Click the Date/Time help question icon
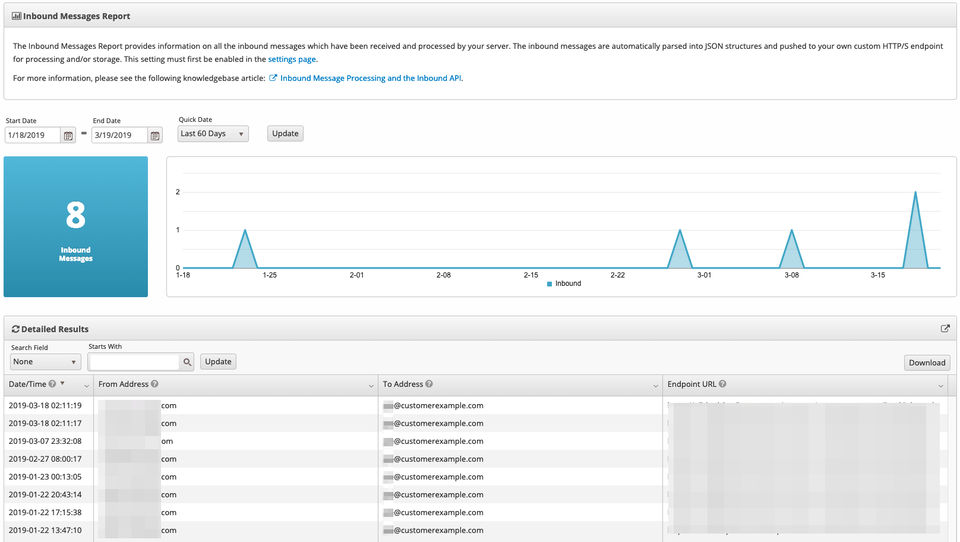960x542 pixels. click(53, 384)
